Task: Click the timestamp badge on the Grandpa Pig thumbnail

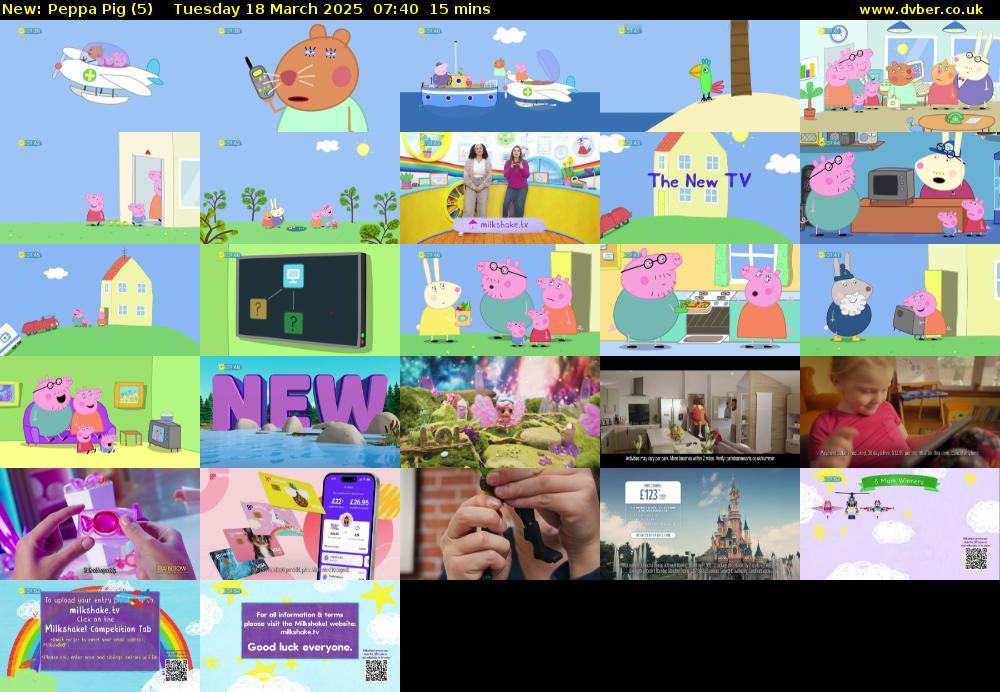Action: [829, 254]
